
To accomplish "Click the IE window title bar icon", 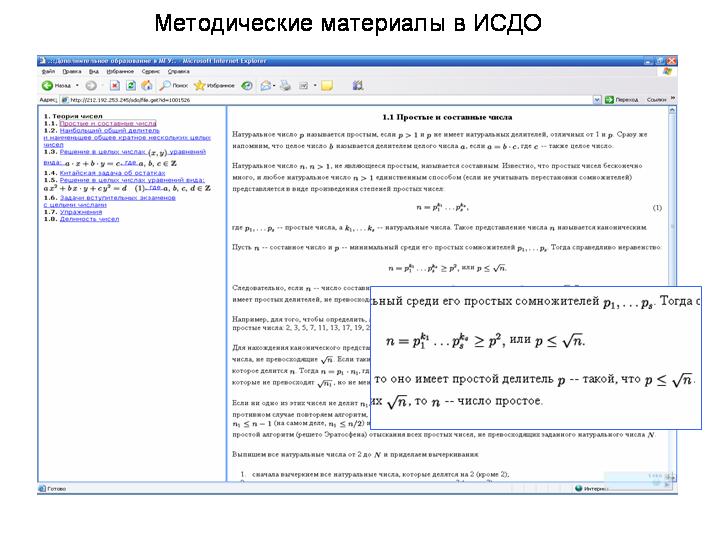I will pyautogui.click(x=42, y=61).
